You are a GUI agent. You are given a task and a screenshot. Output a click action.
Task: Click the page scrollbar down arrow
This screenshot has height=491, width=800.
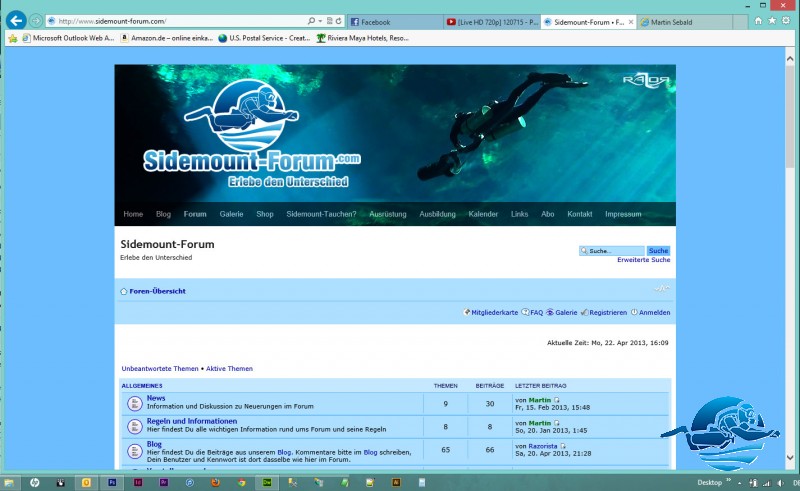pos(790,458)
